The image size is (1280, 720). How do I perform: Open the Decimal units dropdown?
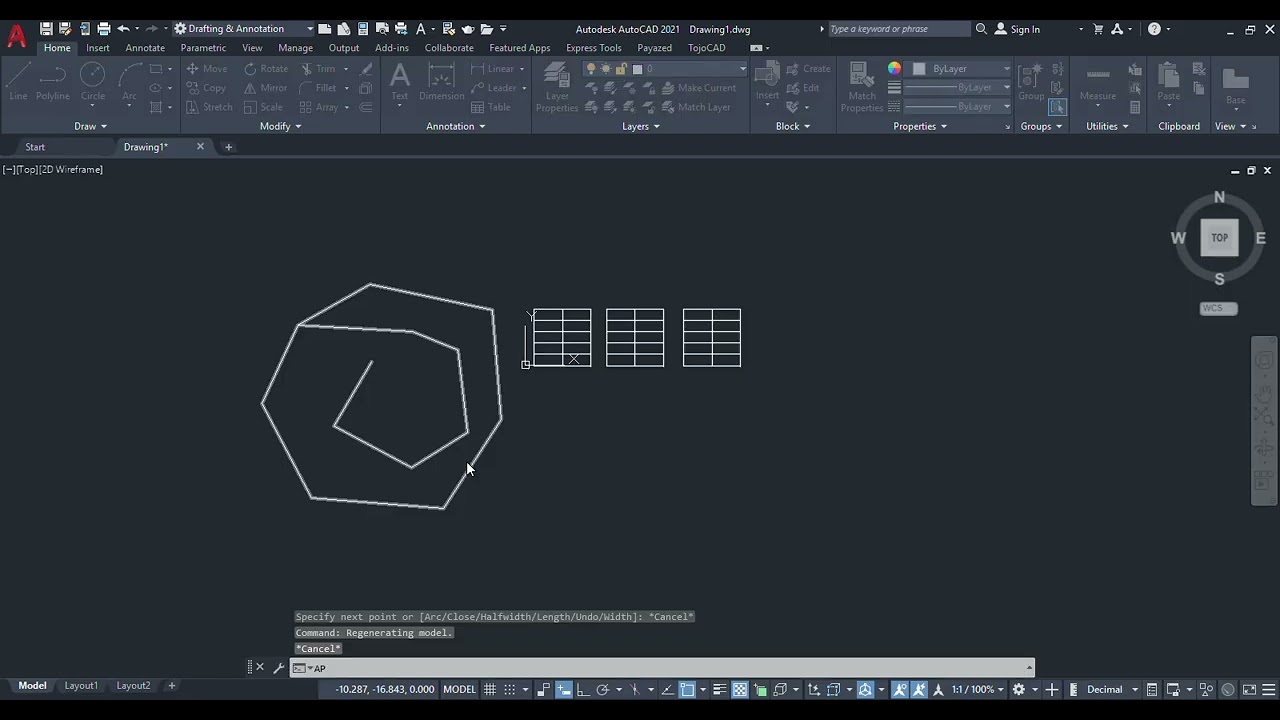(1113, 689)
